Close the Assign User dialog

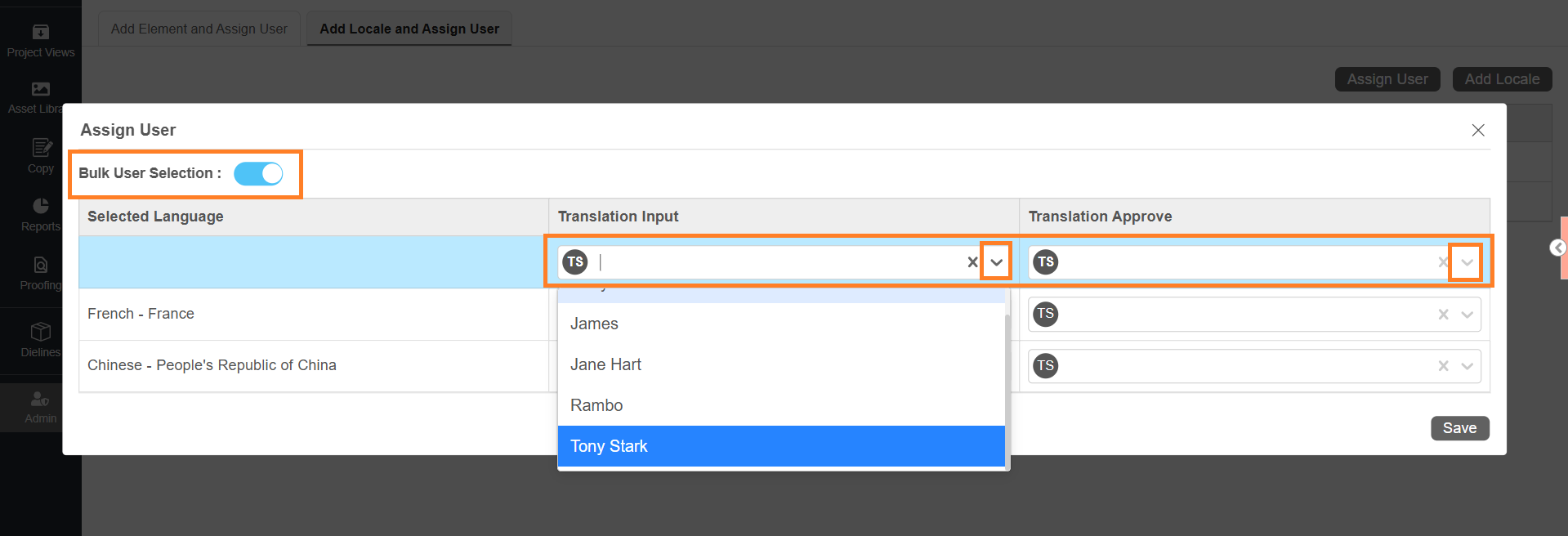point(1477,131)
